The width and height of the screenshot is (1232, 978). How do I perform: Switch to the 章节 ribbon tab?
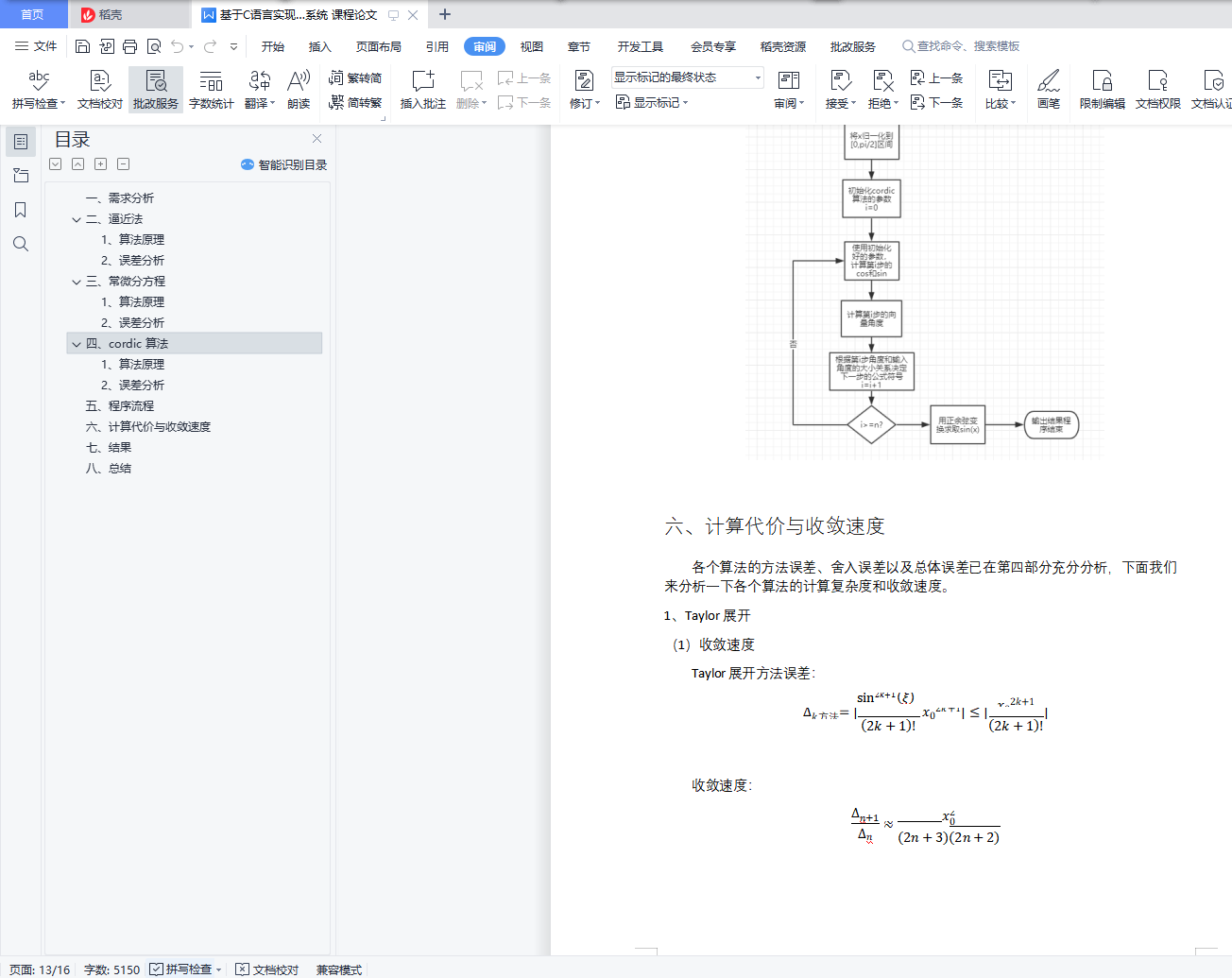579,46
